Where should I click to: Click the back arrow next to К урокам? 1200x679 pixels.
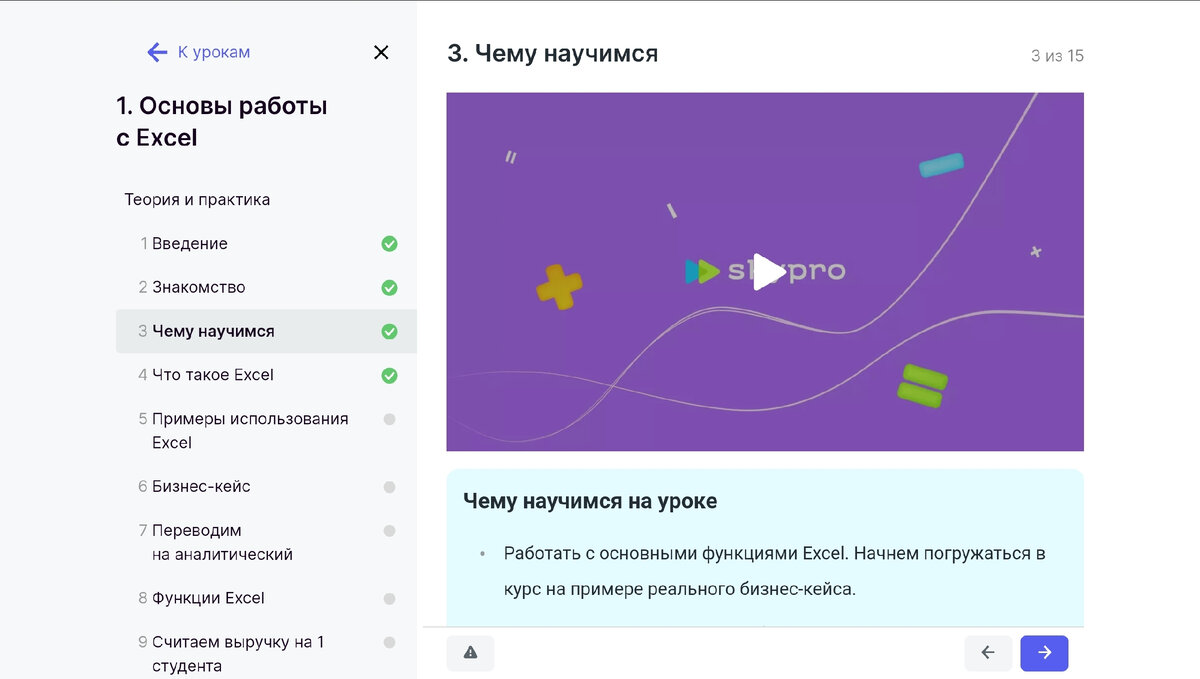[157, 52]
